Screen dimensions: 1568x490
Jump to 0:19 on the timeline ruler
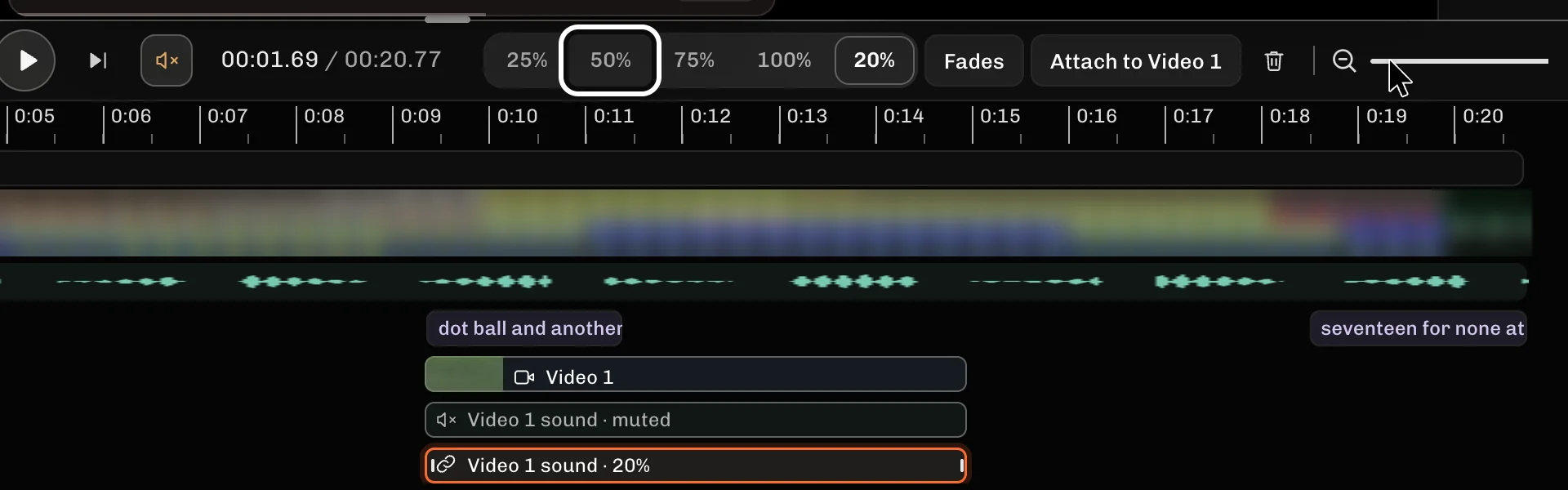pyautogui.click(x=1386, y=116)
